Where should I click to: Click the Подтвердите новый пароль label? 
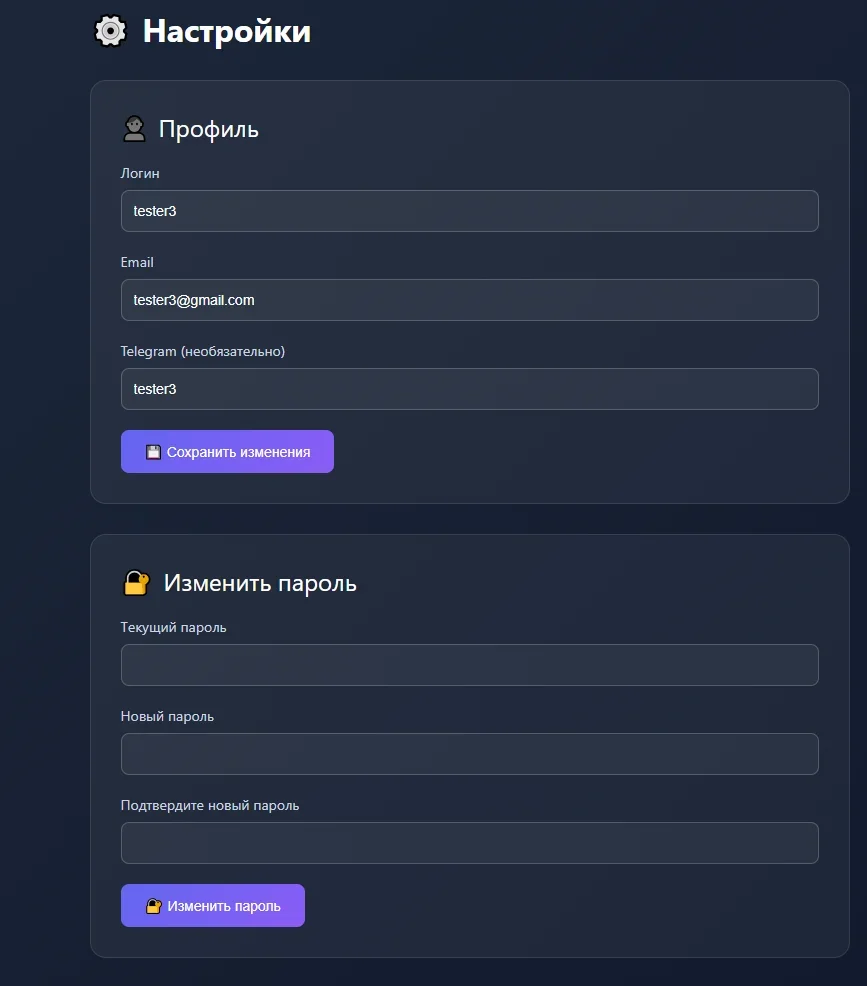[x=210, y=805]
